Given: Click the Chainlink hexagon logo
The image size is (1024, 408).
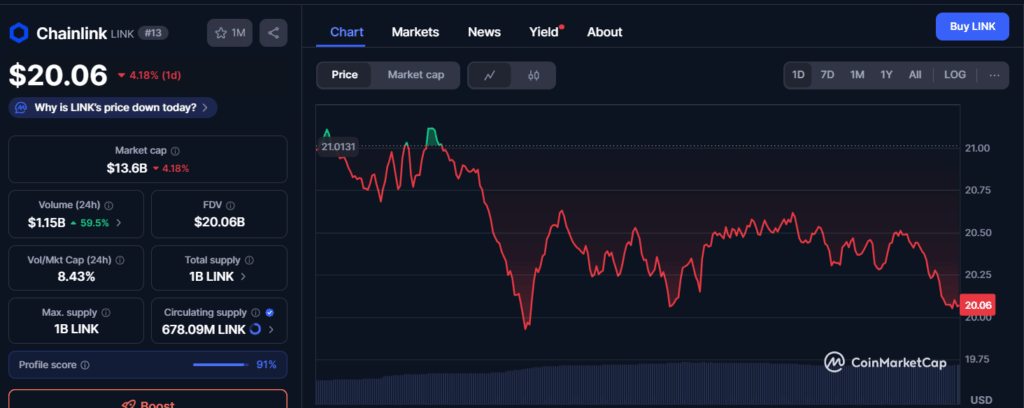Looking at the screenshot, I should click(x=19, y=33).
